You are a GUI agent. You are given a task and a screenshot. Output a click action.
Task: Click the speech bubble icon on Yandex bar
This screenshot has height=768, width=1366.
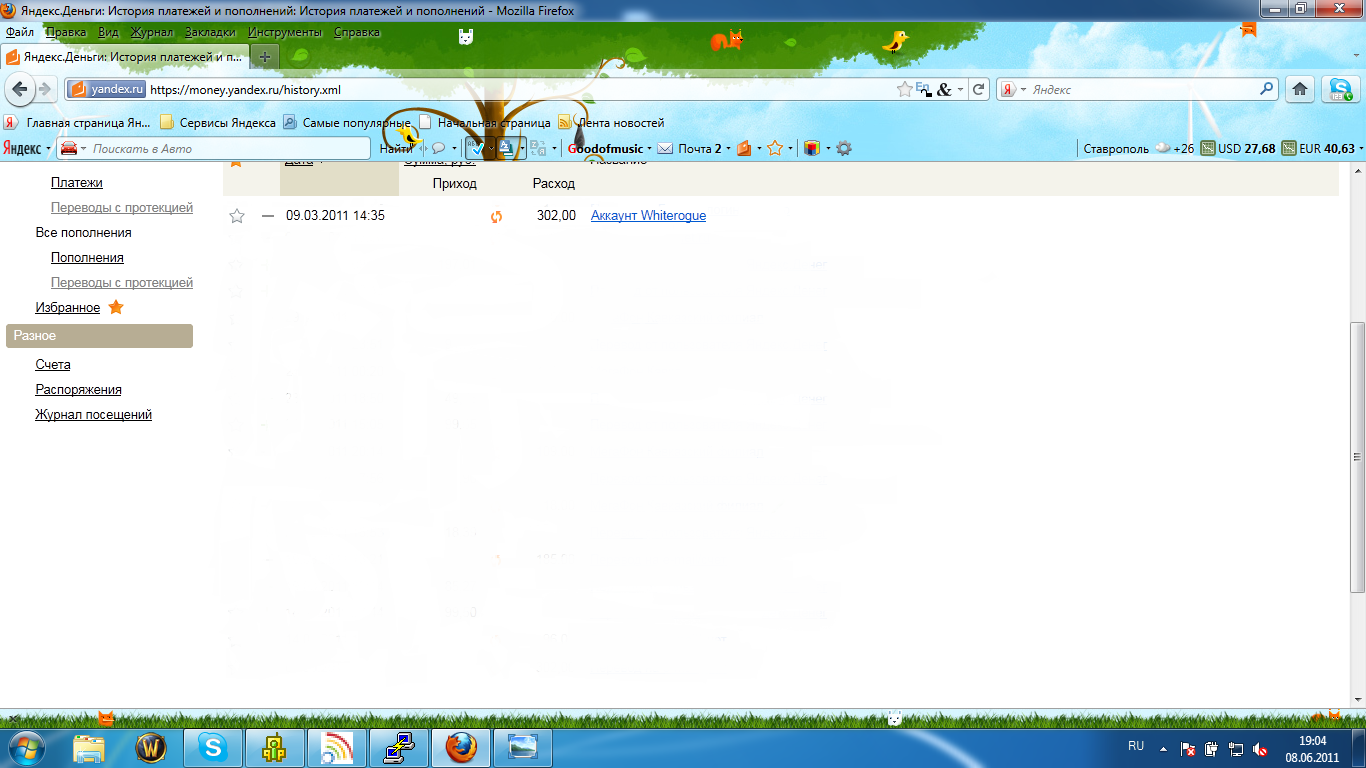tap(438, 149)
